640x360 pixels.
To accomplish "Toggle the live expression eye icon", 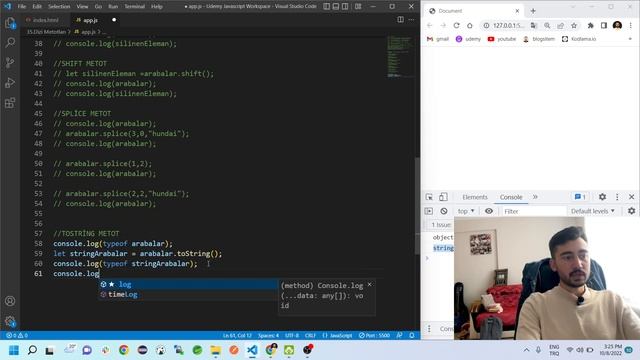I will click(x=489, y=211).
